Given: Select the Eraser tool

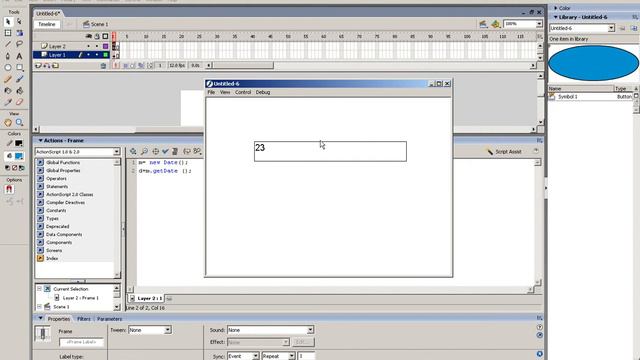Looking at the screenshot, I should (x=19, y=102).
